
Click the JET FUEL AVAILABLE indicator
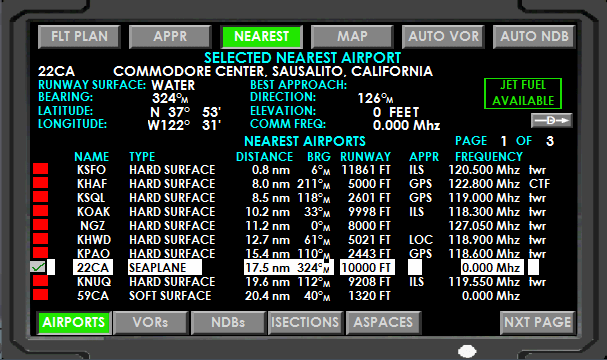523,93
